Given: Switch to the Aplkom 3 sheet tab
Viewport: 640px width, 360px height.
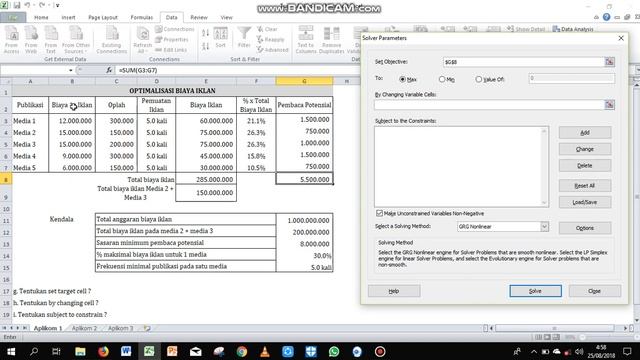Looking at the screenshot, I should (120, 328).
